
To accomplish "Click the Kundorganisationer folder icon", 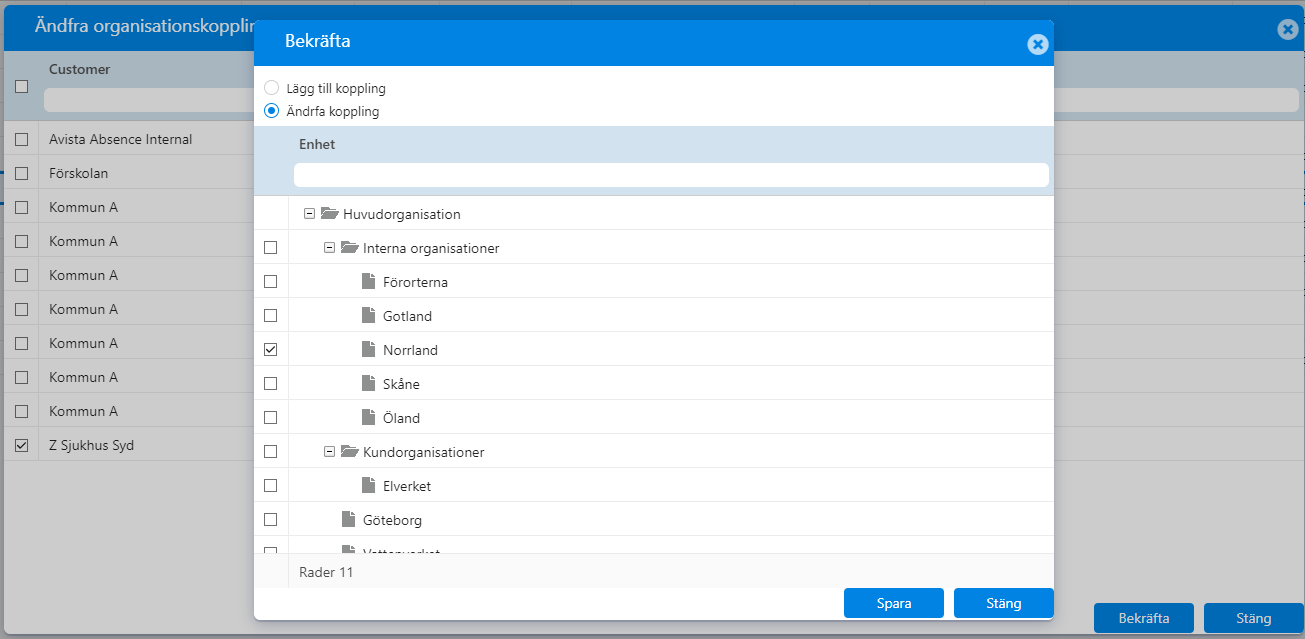I will pyautogui.click(x=349, y=452).
